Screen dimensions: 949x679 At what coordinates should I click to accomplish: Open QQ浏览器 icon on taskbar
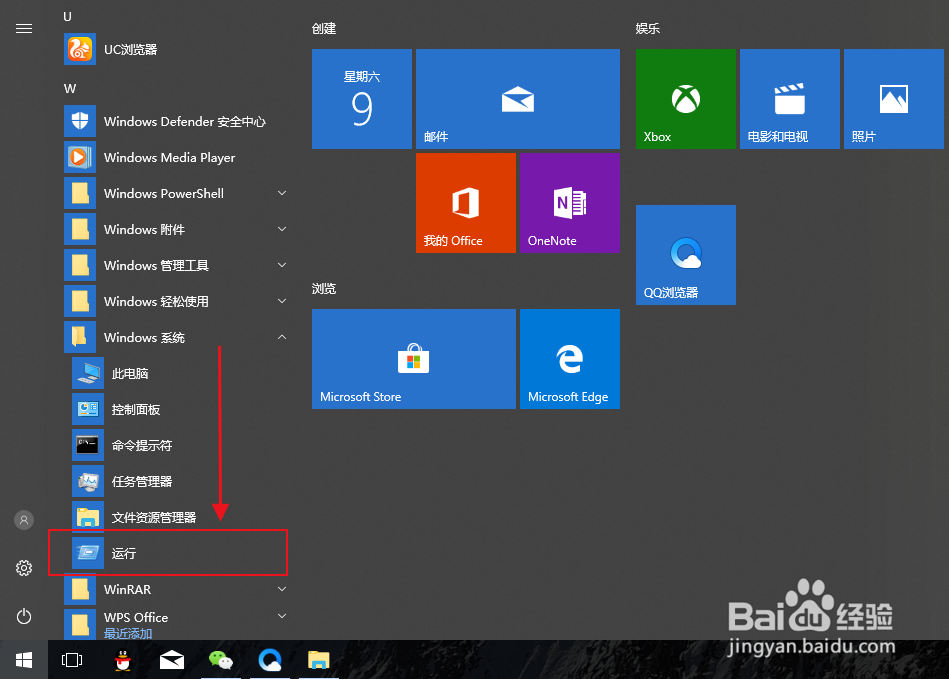tap(269, 660)
